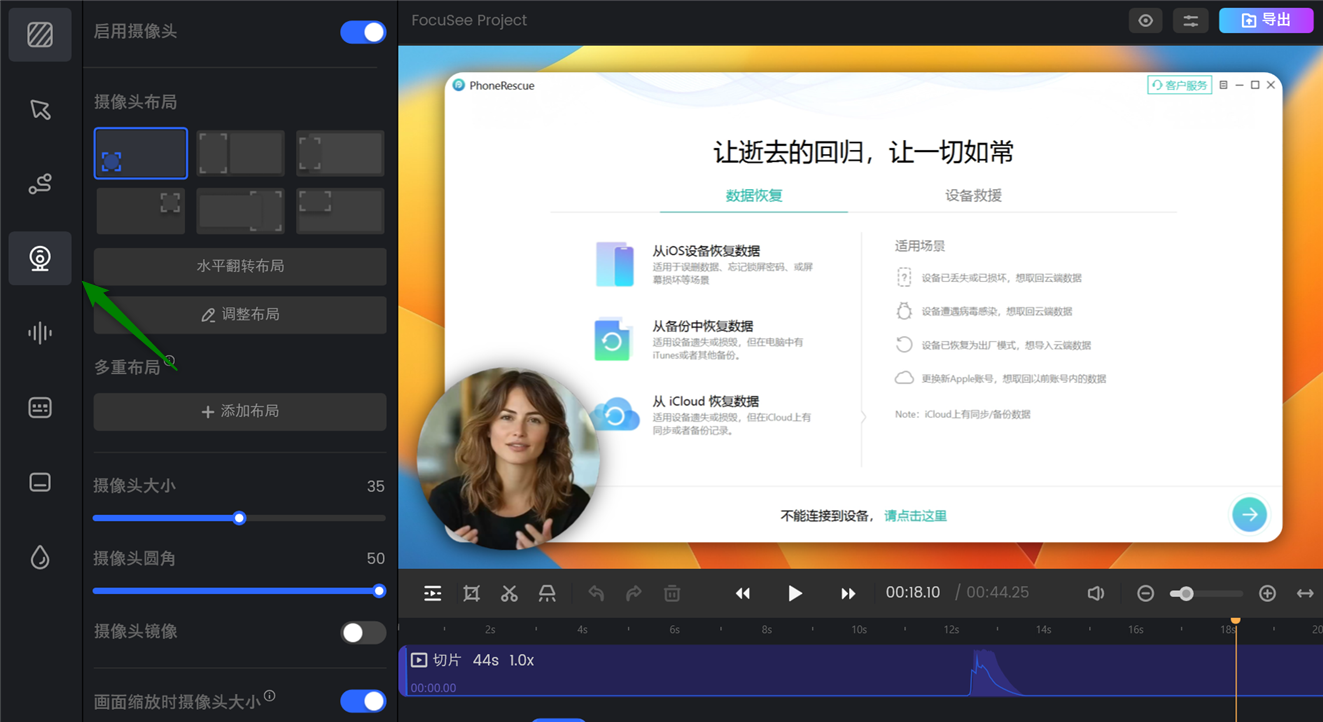Viewport: 1323px width, 722px height.
Task: Select the 切片 44s clip on timeline
Action: point(861,671)
